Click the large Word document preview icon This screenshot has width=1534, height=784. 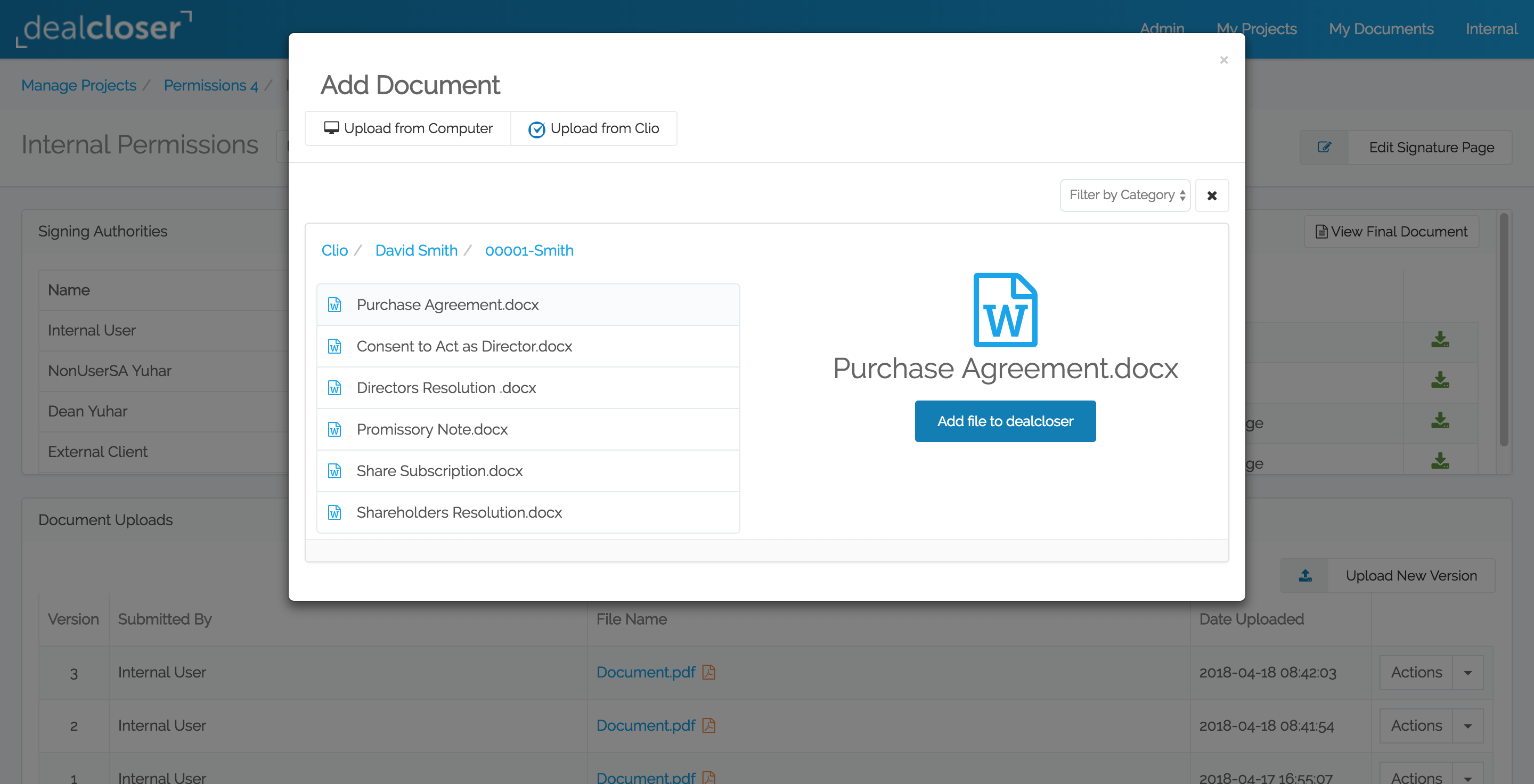point(1005,309)
